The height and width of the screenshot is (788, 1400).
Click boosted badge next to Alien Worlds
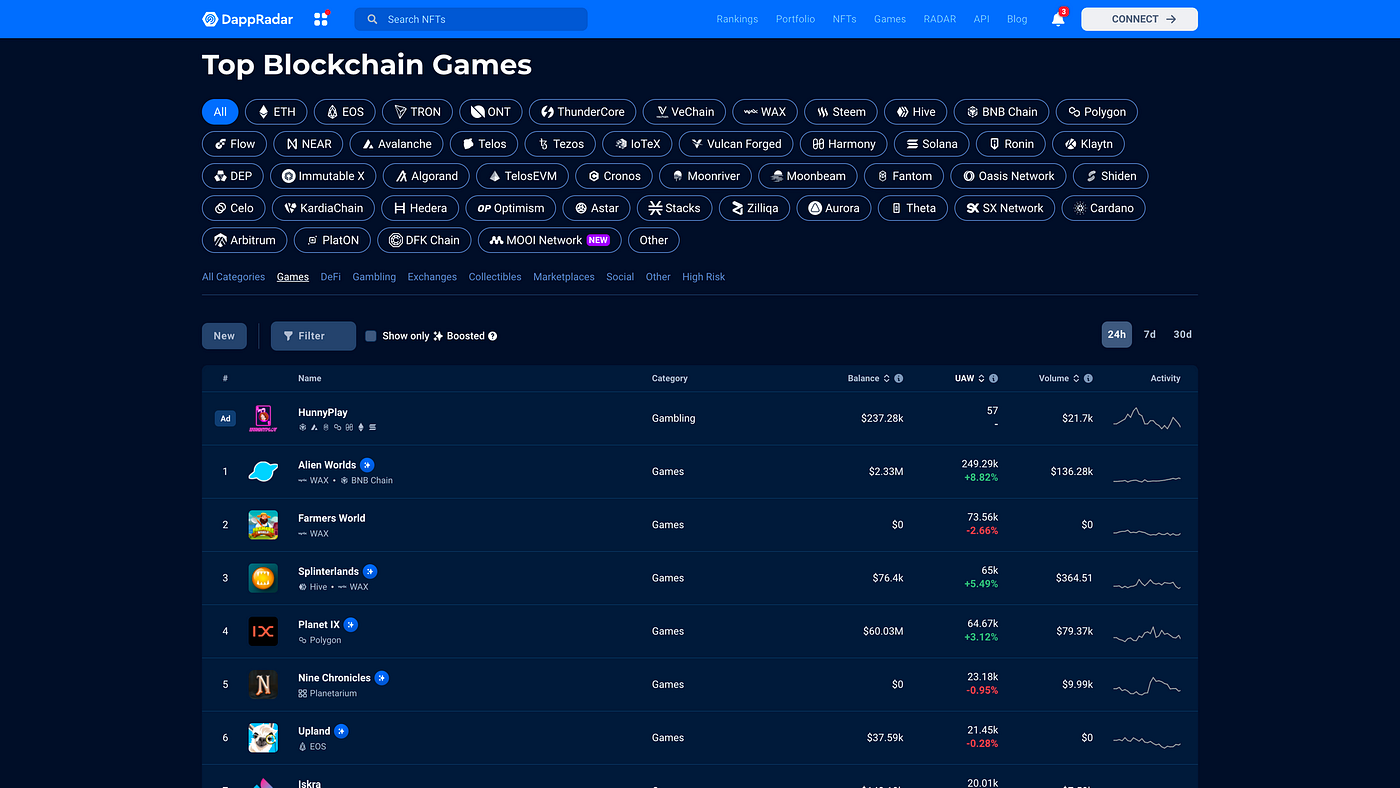click(367, 465)
